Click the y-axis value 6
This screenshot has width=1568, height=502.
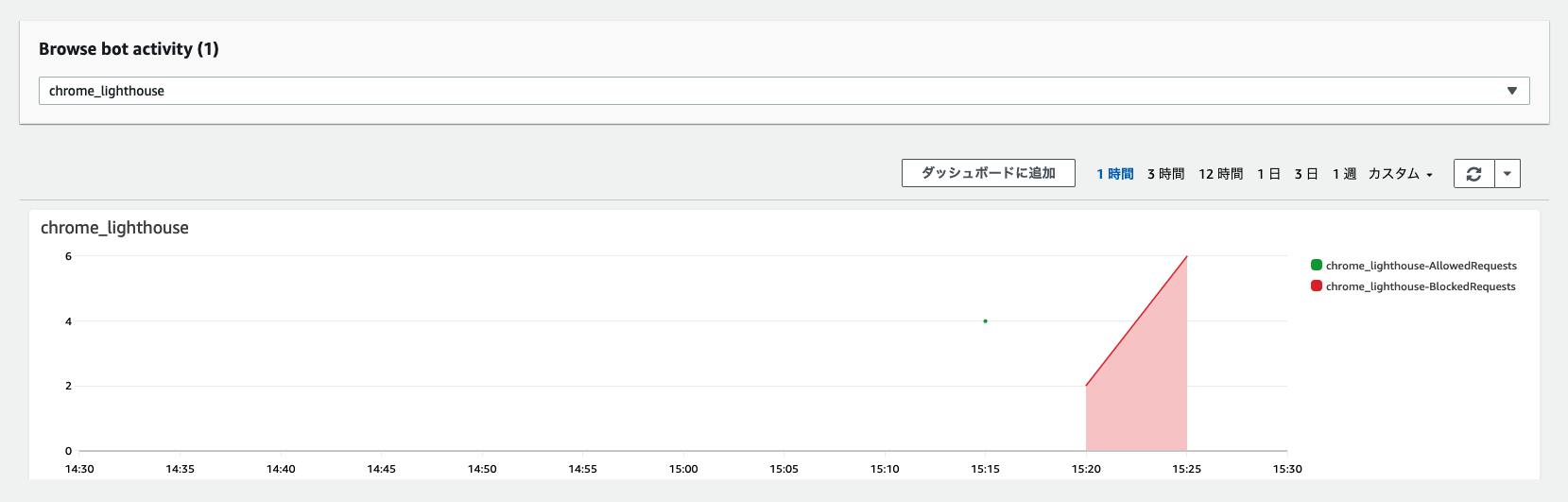point(68,256)
